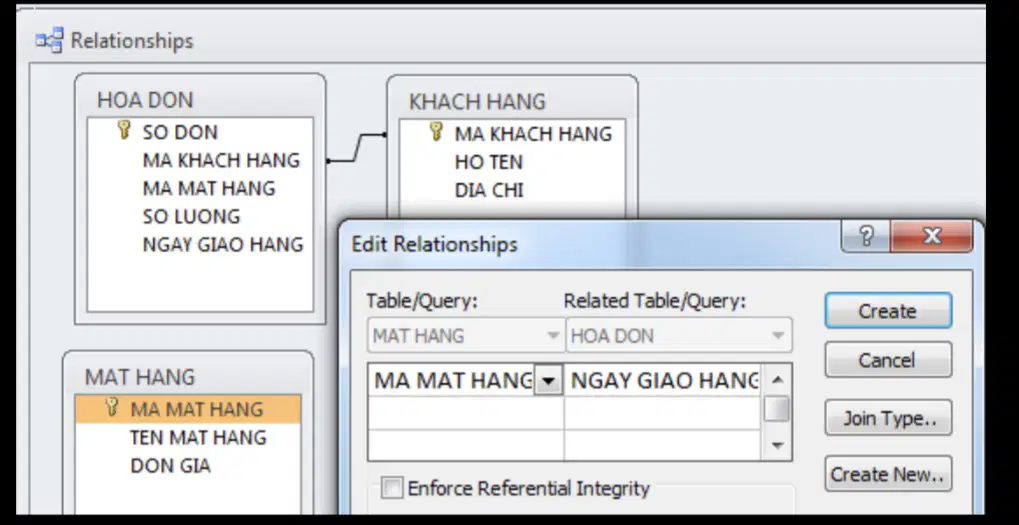Open the MA MAT HANG field dropdown arrow
The height and width of the screenshot is (525, 1019).
(548, 381)
